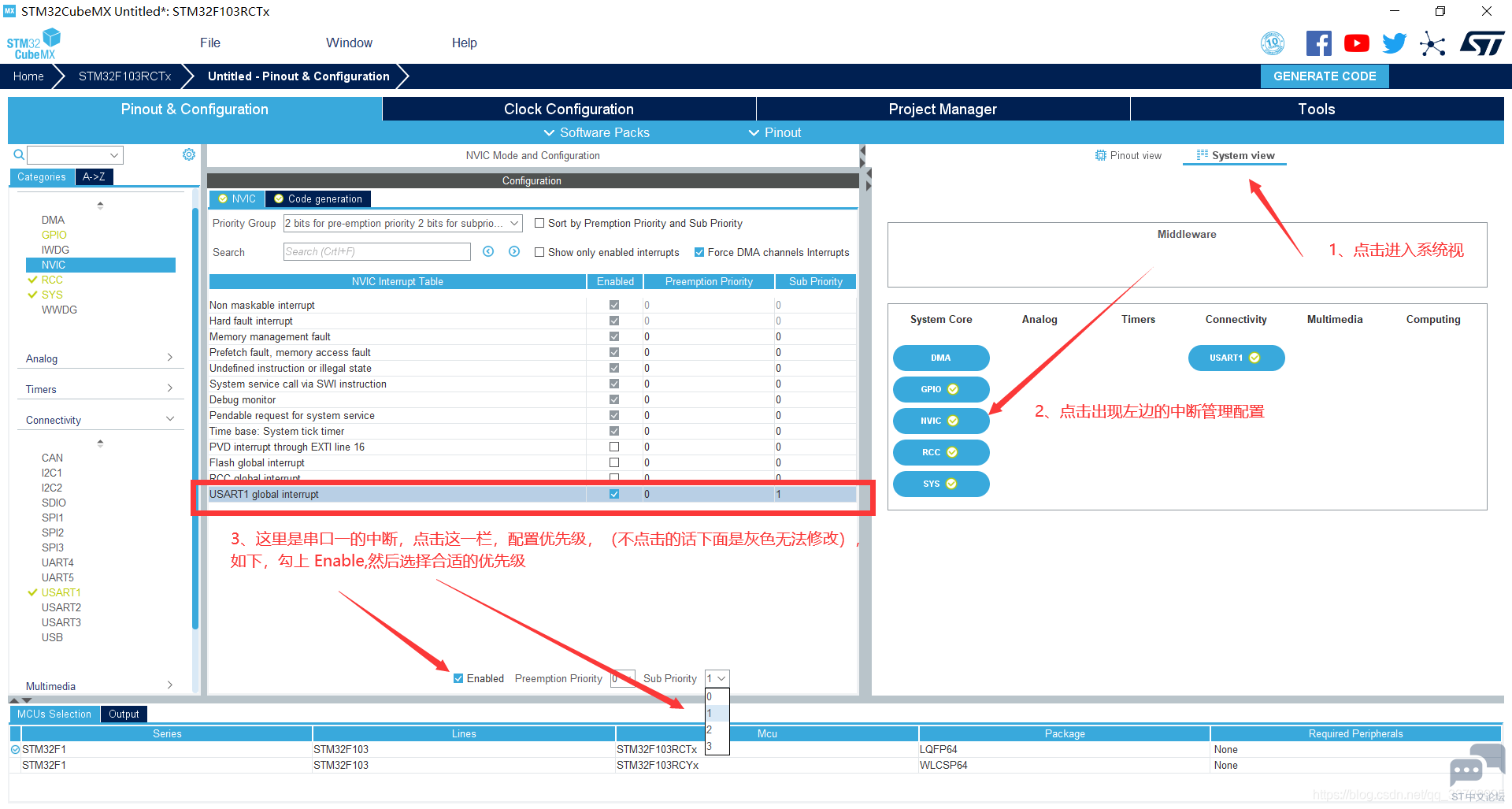Screen dimensions: 1512x809
Task: Expand the Timers category
Action: pyautogui.click(x=100, y=389)
